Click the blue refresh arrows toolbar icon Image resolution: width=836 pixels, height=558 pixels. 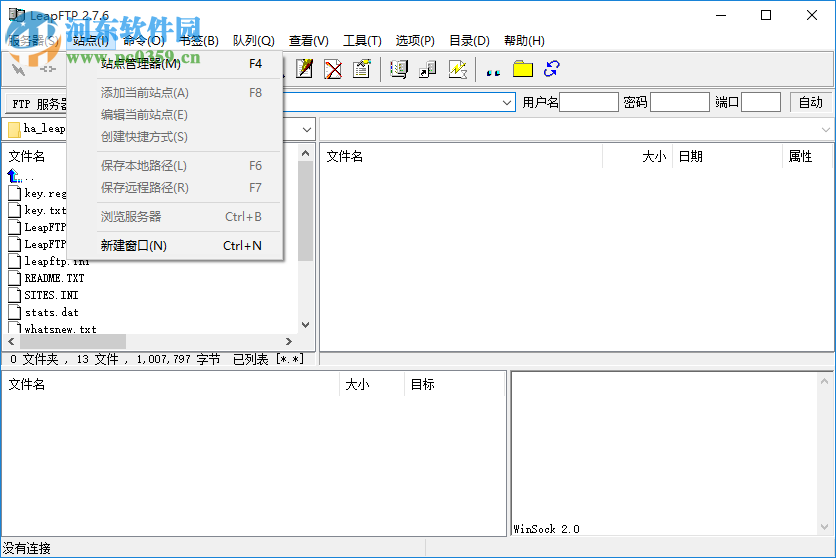(552, 69)
